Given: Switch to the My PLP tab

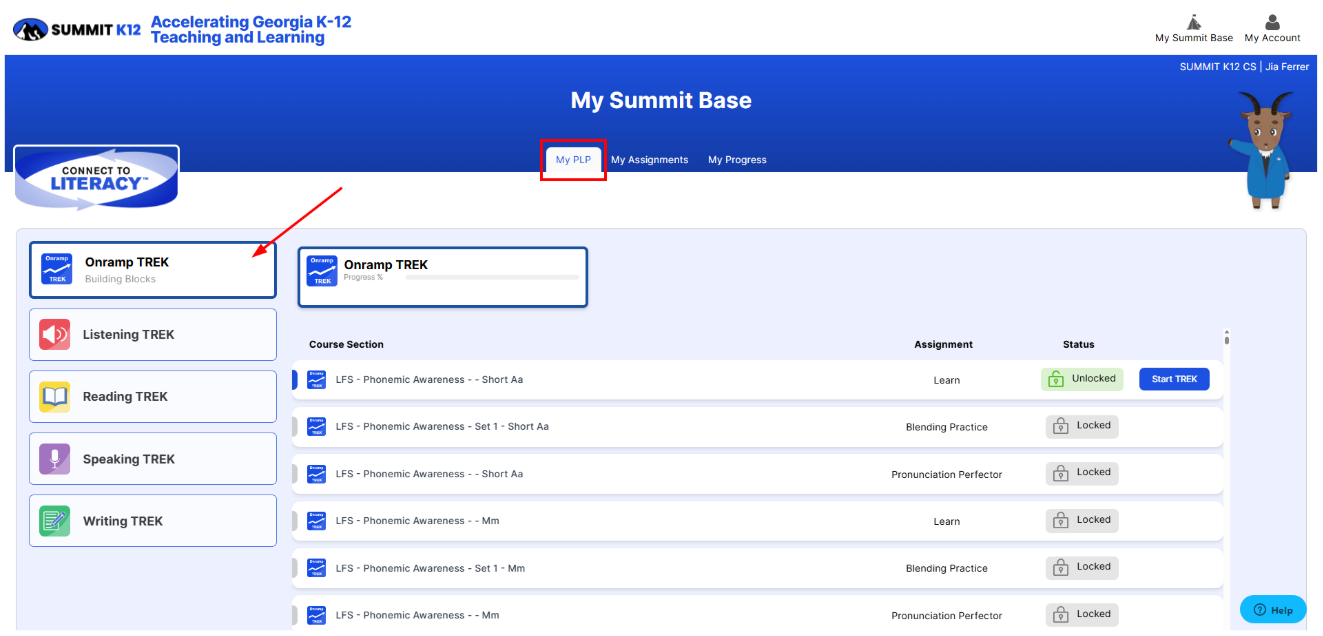Looking at the screenshot, I should 573,160.
